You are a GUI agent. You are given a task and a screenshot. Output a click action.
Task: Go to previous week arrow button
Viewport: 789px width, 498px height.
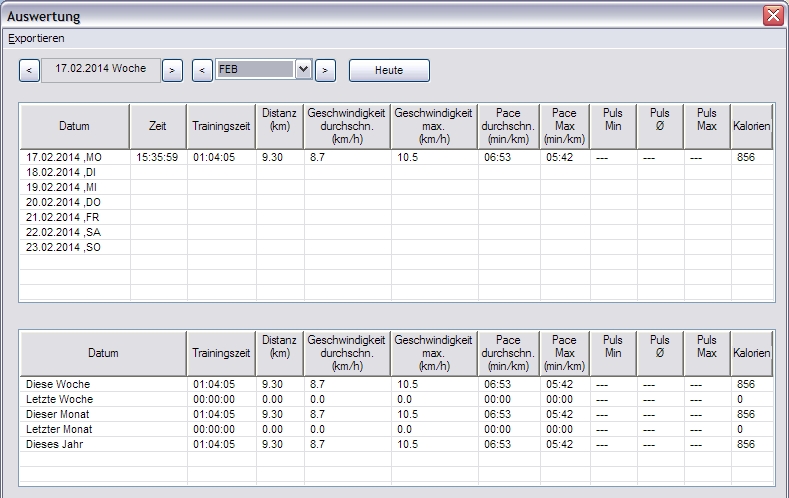[x=29, y=70]
